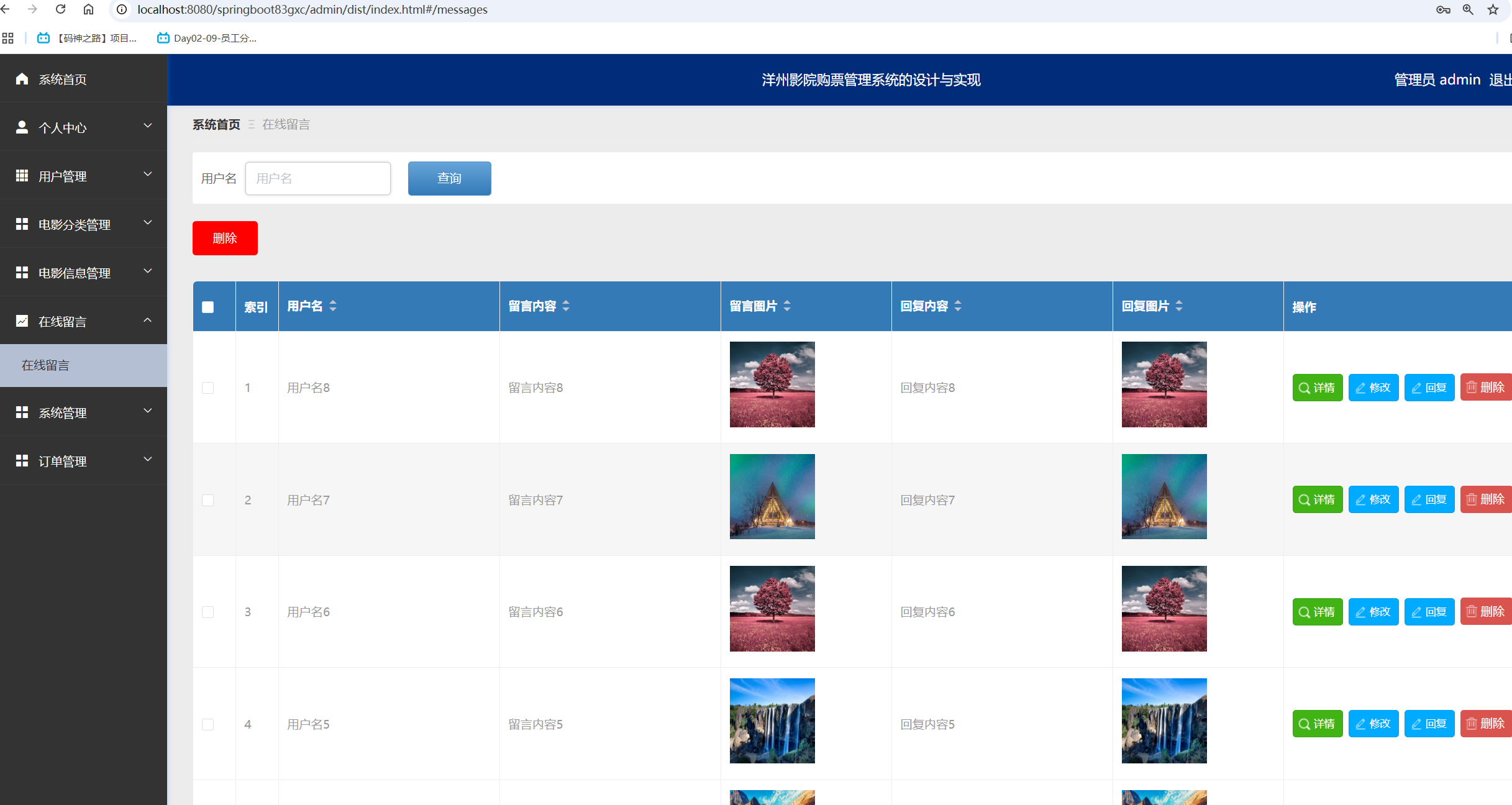Open the 个人中心 menu label
The image size is (1512, 805).
coord(63,128)
